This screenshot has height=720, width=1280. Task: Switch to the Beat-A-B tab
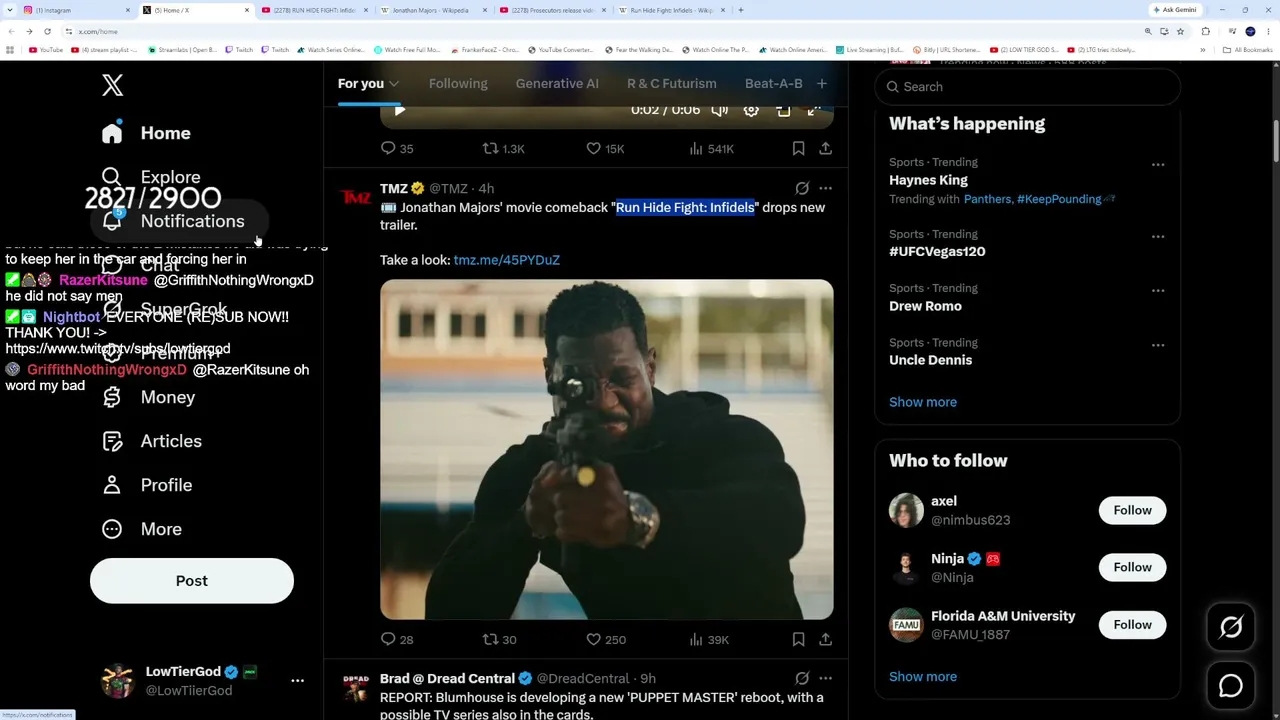point(774,83)
